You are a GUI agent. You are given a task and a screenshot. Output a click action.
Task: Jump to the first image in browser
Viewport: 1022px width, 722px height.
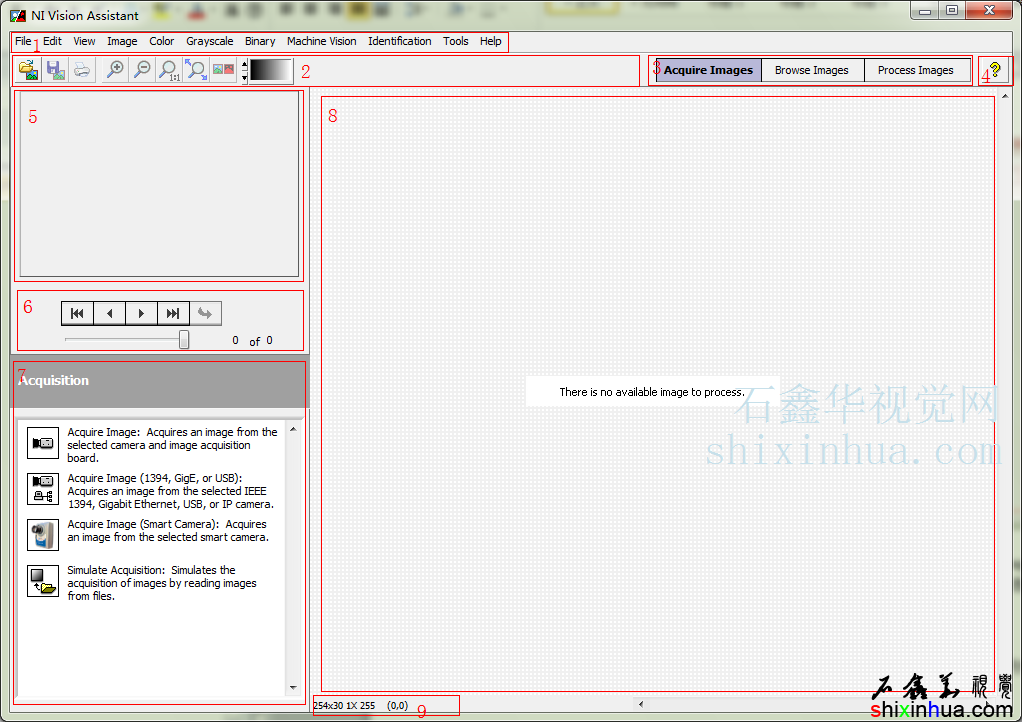(77, 314)
